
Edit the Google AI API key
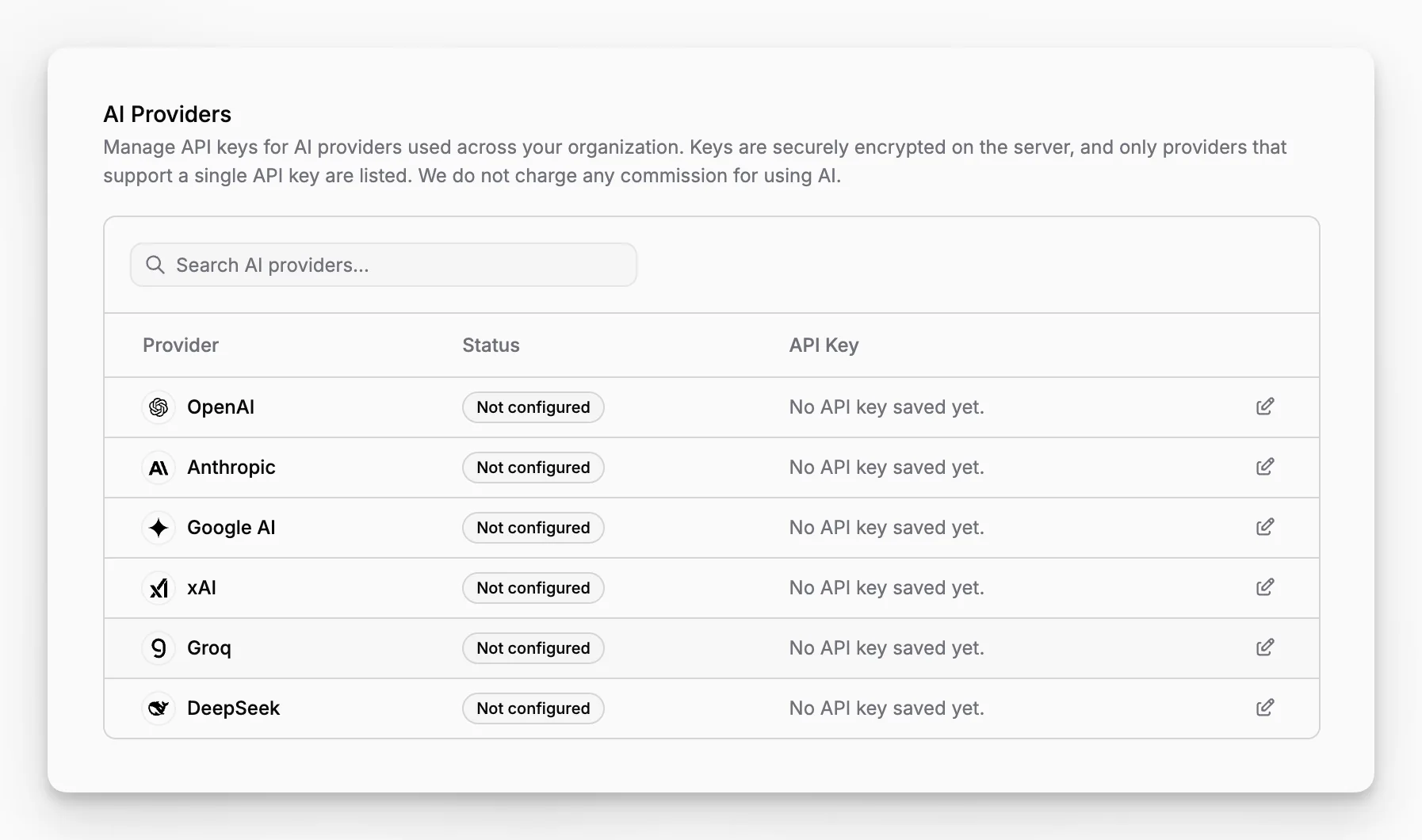tap(1265, 527)
